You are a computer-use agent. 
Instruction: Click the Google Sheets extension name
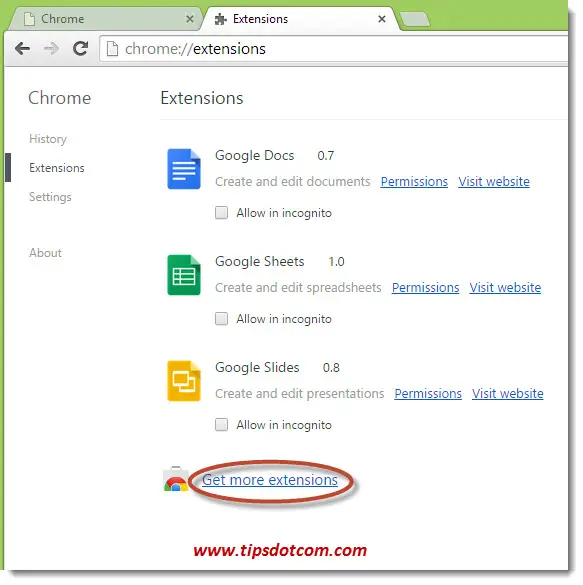[x=260, y=262]
